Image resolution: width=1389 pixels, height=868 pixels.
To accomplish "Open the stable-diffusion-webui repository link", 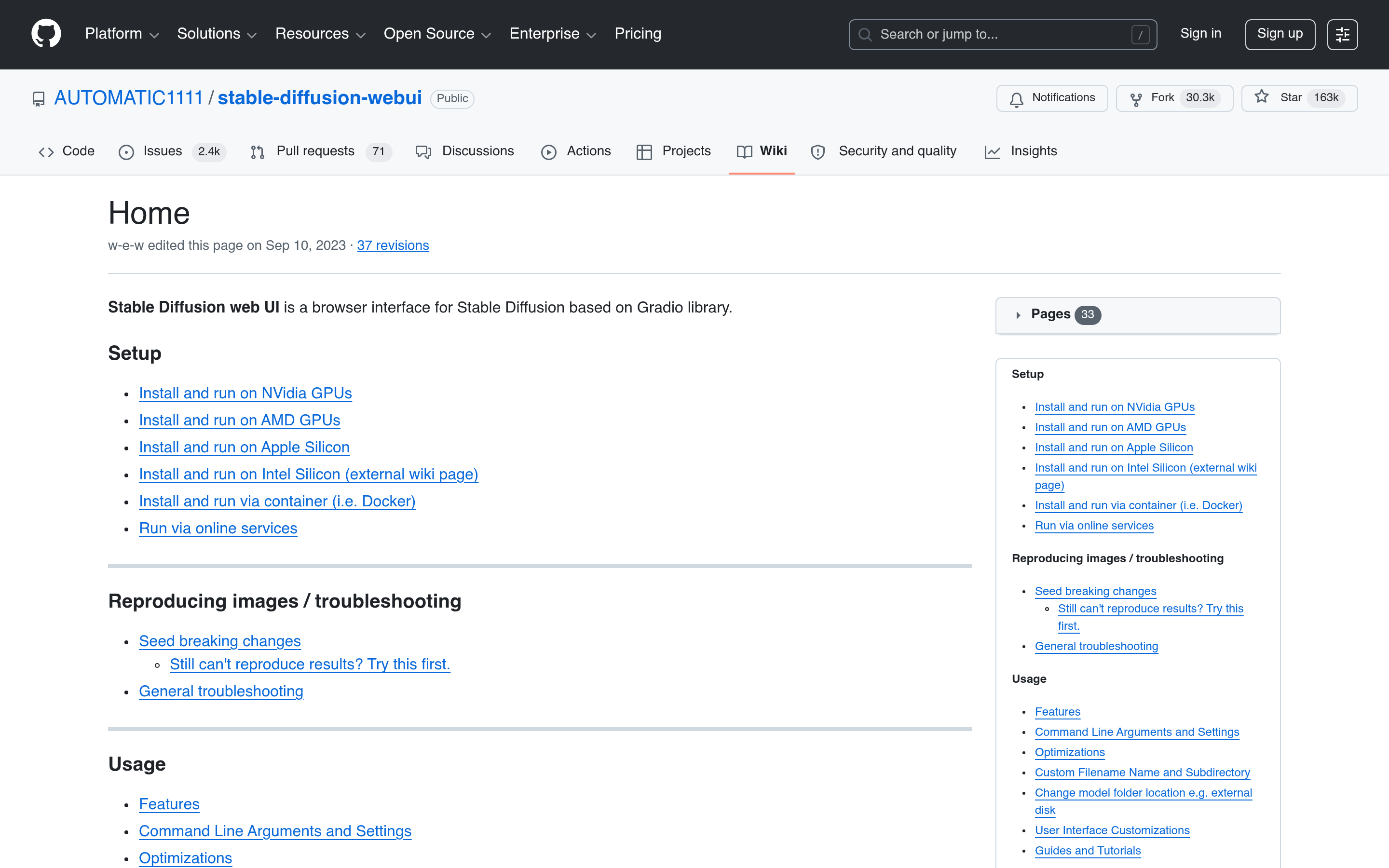I will coord(320,98).
